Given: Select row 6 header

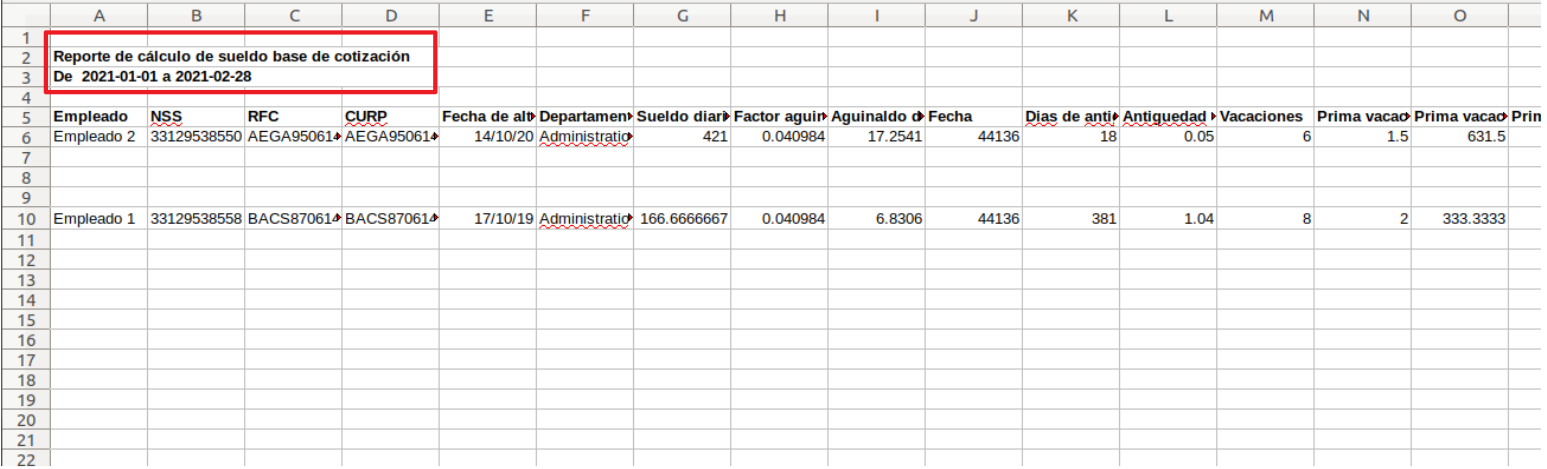Looking at the screenshot, I should click(25, 137).
